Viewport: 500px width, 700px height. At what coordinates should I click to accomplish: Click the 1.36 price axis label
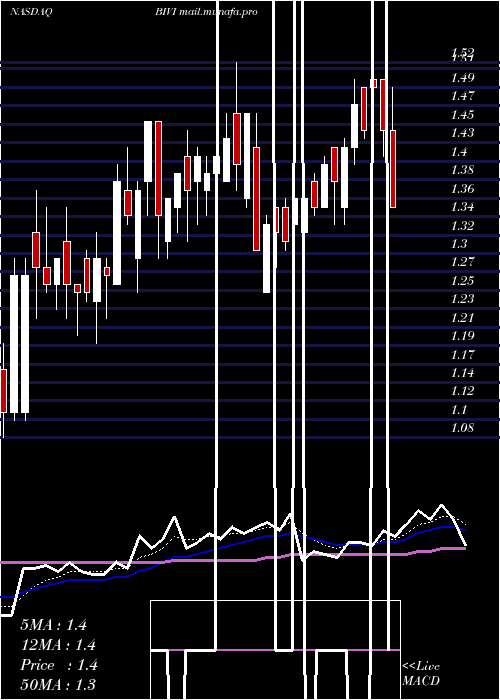click(x=462, y=188)
